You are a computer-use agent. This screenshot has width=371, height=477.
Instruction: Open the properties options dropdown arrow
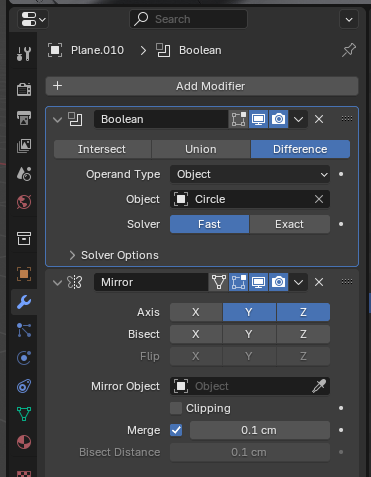click(349, 19)
